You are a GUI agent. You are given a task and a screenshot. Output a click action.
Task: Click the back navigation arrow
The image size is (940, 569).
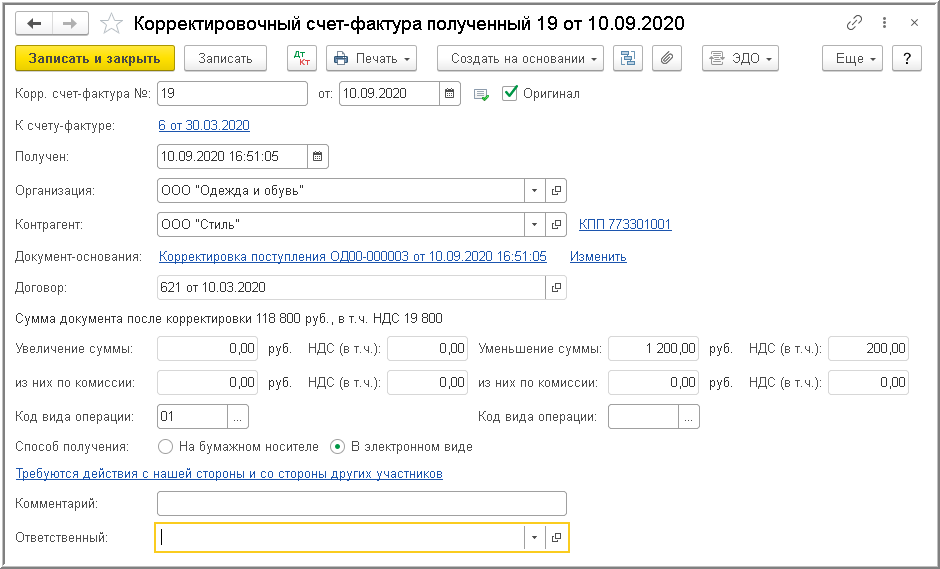point(34,22)
